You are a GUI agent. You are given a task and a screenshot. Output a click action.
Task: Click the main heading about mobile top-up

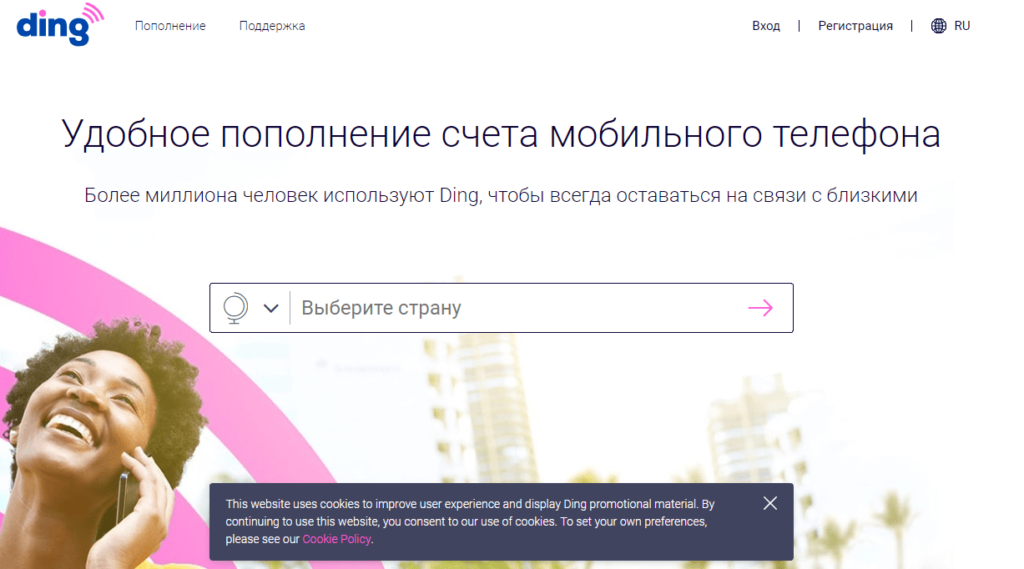click(x=501, y=134)
